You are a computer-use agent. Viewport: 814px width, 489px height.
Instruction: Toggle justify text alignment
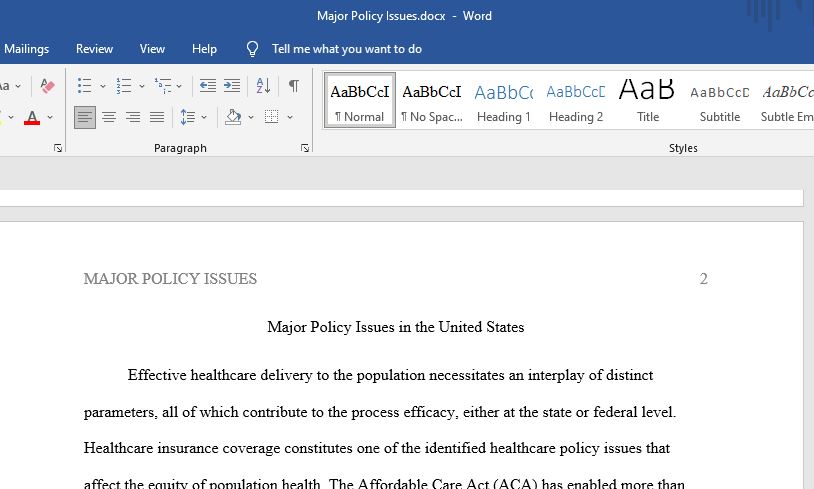pos(157,117)
